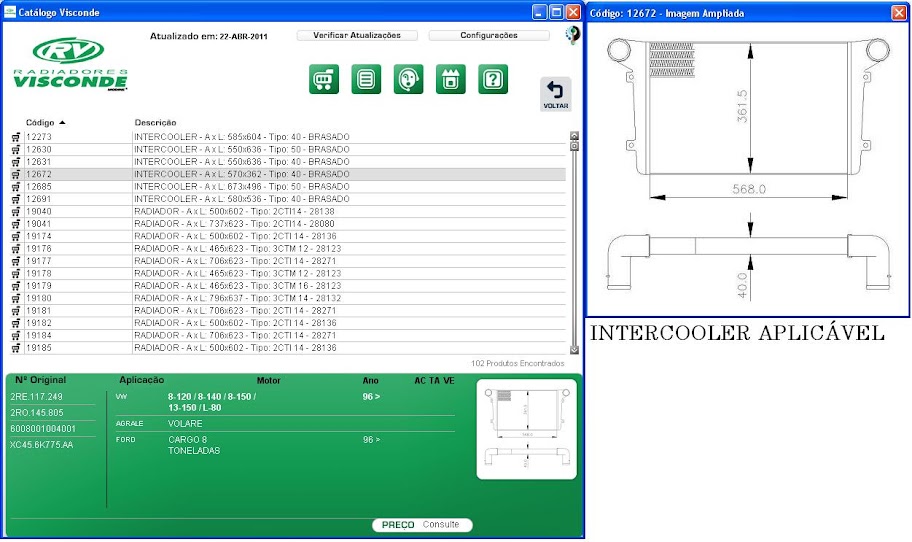Click the CARGO 8 TONELADAS application
Image resolution: width=912 pixels, height=542 pixels.
194,445
